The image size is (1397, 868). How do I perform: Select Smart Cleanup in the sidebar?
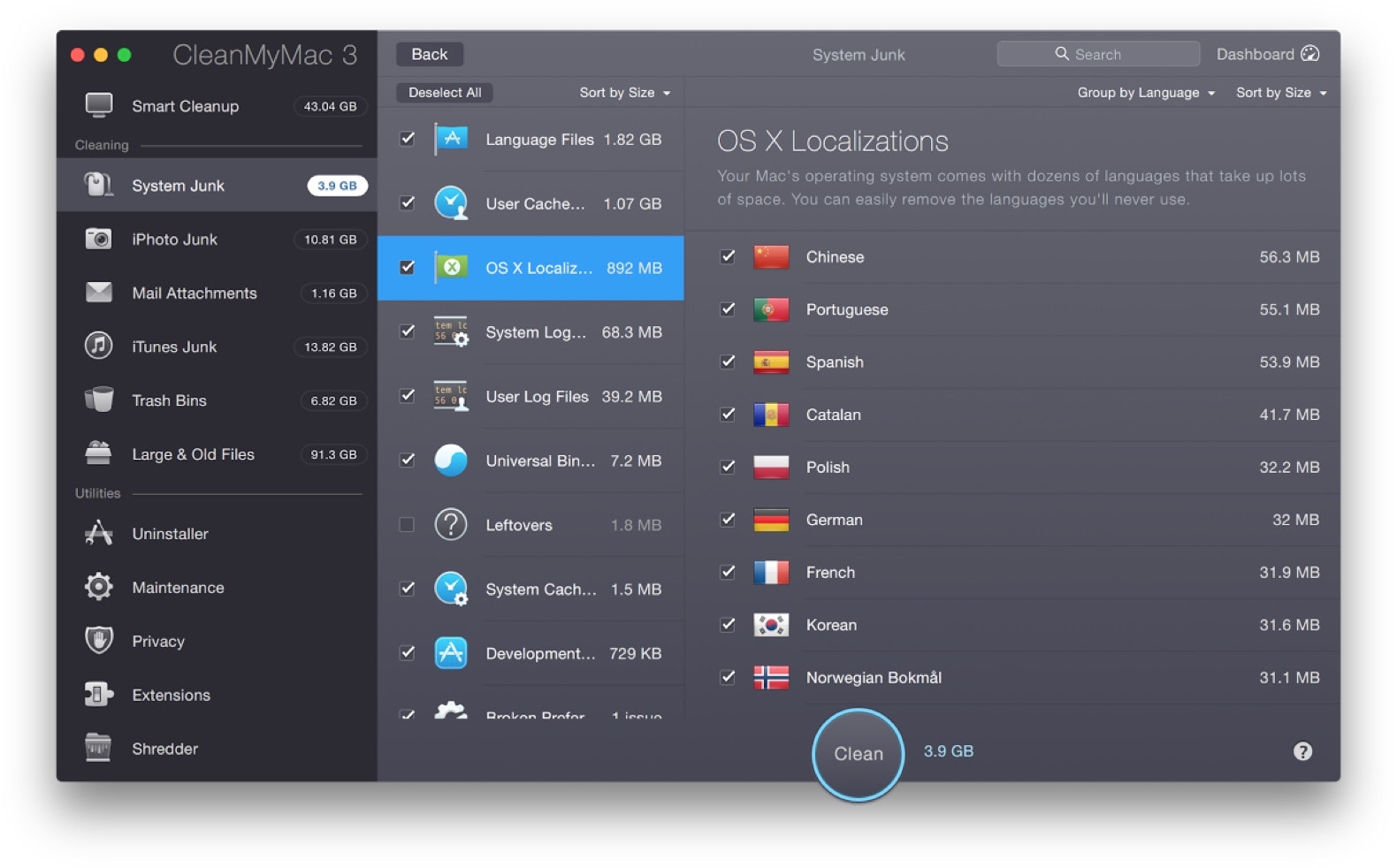[217, 106]
